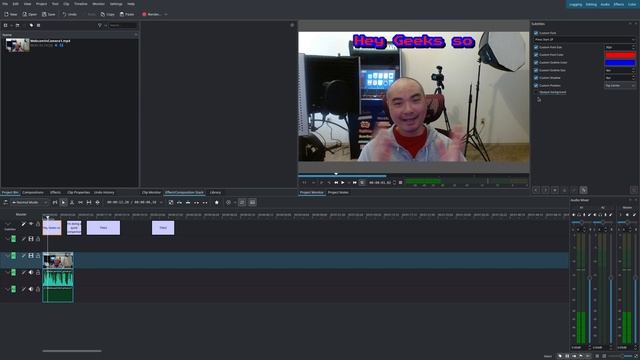Open the Normal Mode edit mode dropdown

pyautogui.click(x=29, y=202)
